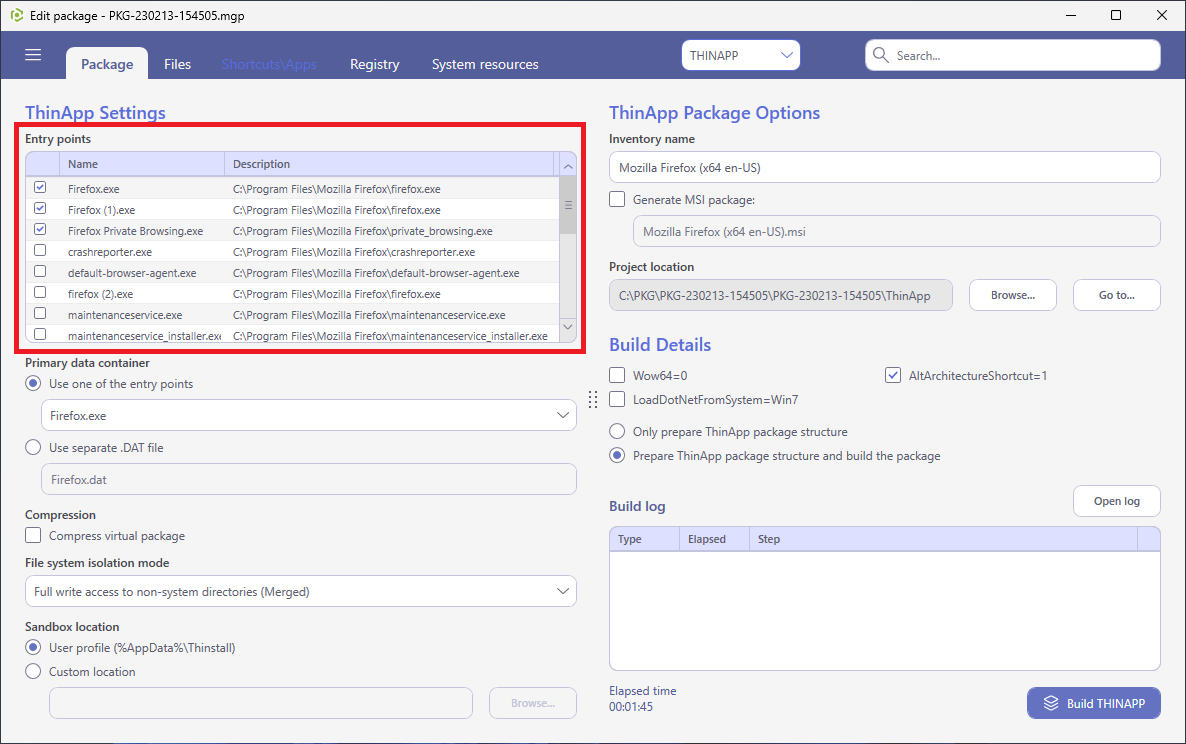The width and height of the screenshot is (1186, 744).
Task: Click entry points scroll down arrow
Action: click(x=568, y=327)
